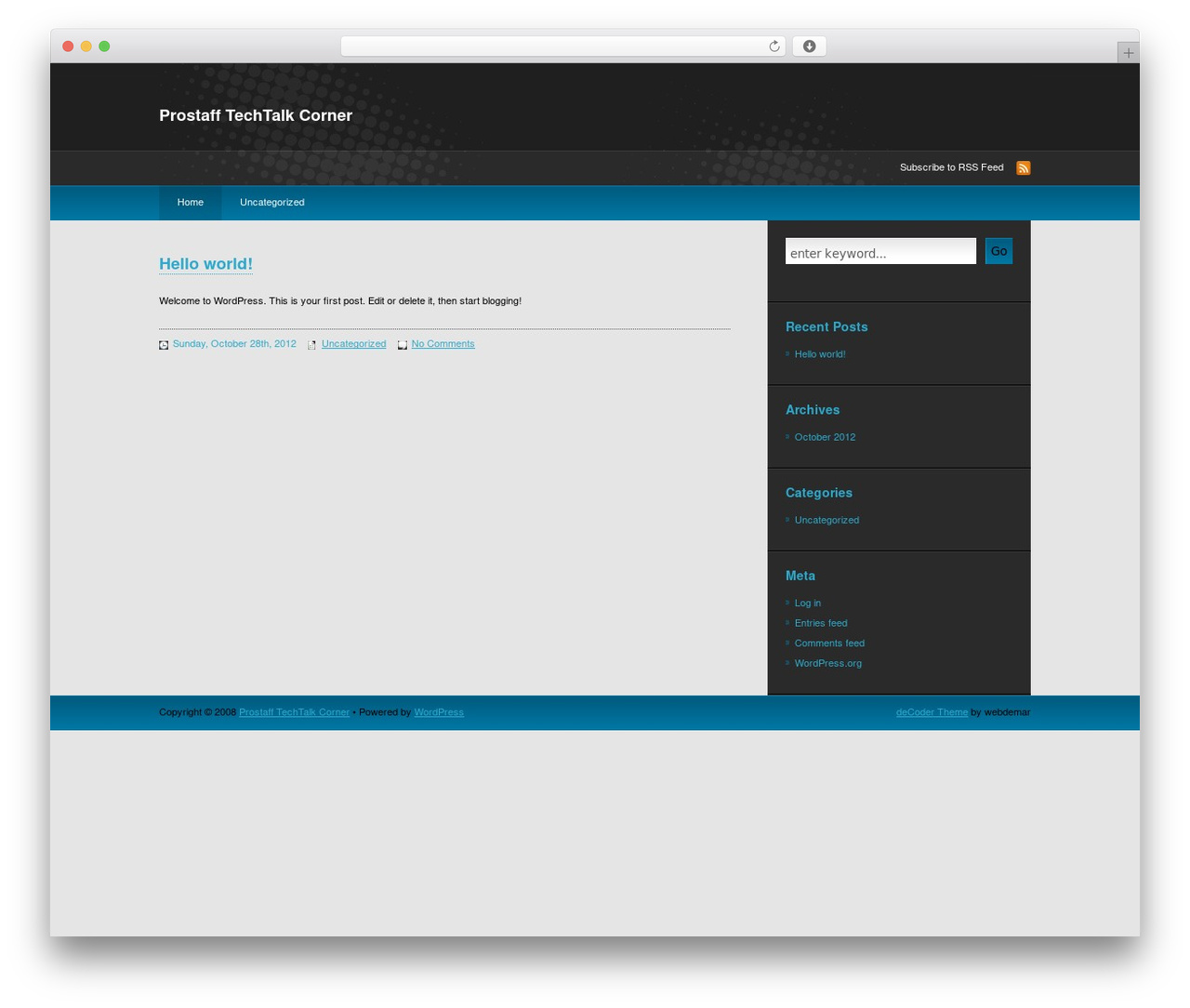Viewport: 1190px width, 1008px height.
Task: Click the Welcome to WordPress post text
Action: click(340, 301)
